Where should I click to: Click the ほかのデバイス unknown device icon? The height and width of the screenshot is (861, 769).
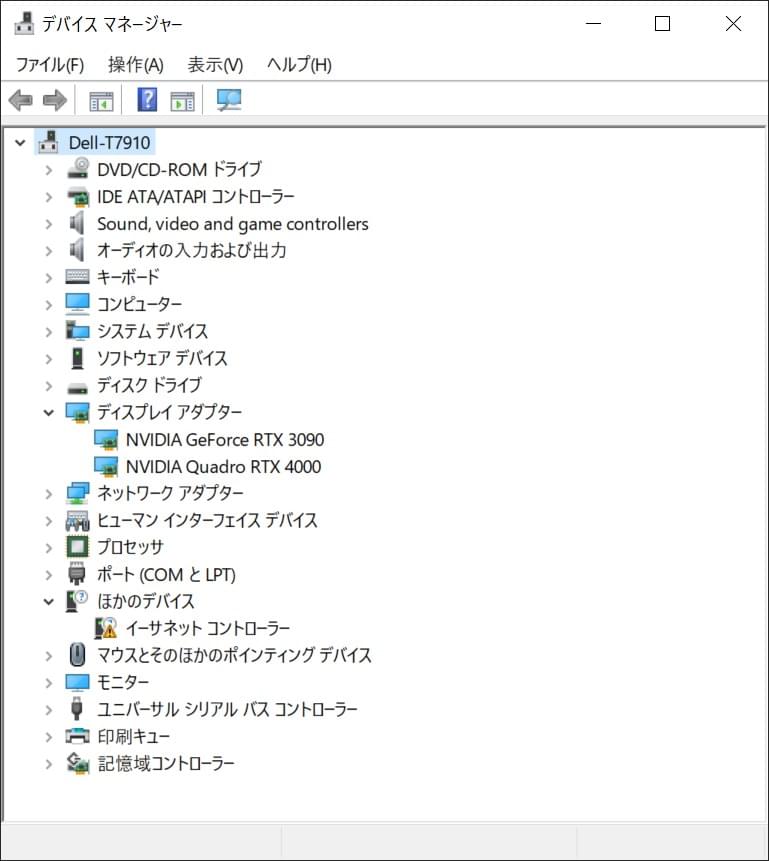77,601
